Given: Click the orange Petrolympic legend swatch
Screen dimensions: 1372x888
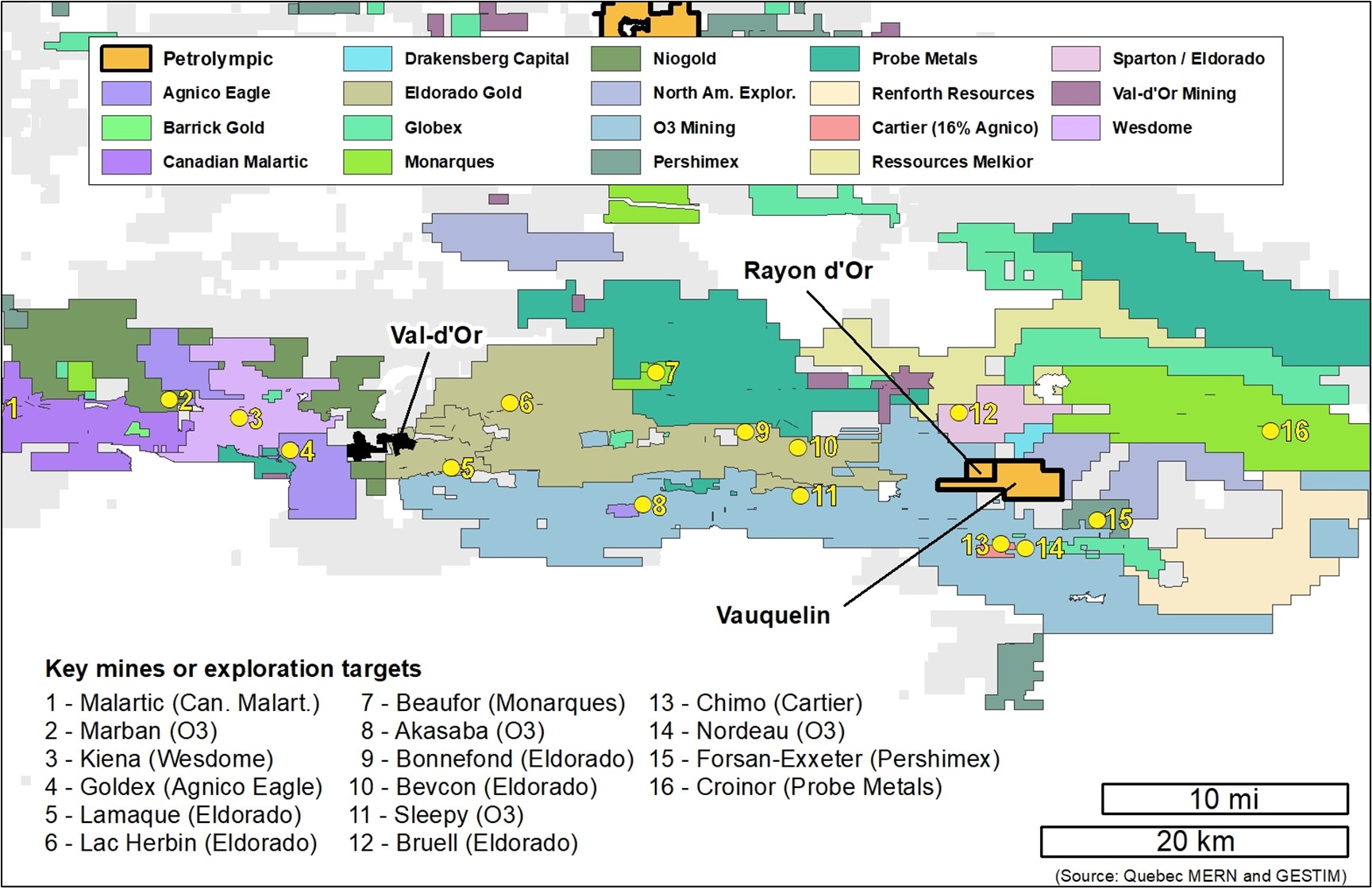Looking at the screenshot, I should (x=125, y=59).
